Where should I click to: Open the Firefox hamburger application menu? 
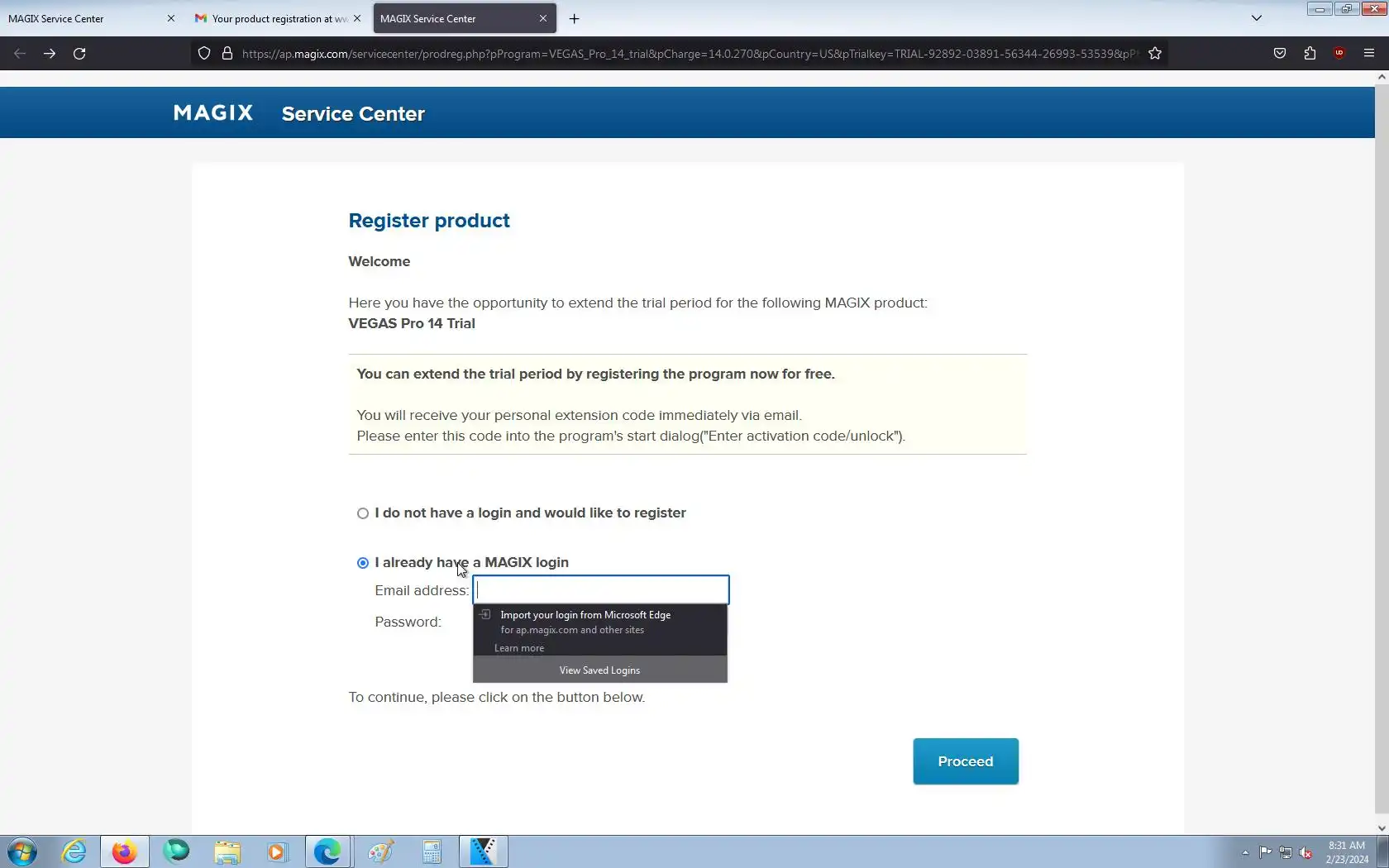click(x=1369, y=54)
